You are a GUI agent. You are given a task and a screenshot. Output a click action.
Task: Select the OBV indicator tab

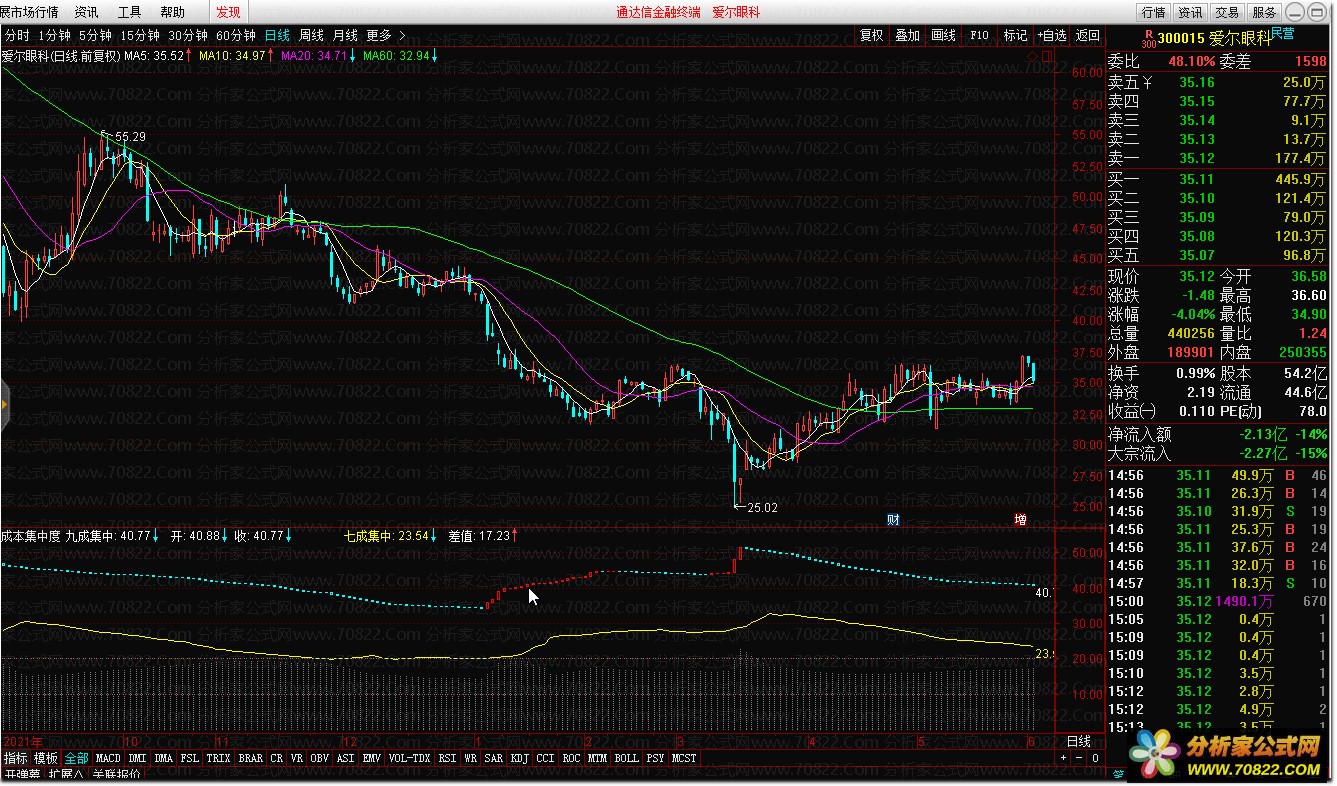coord(320,758)
